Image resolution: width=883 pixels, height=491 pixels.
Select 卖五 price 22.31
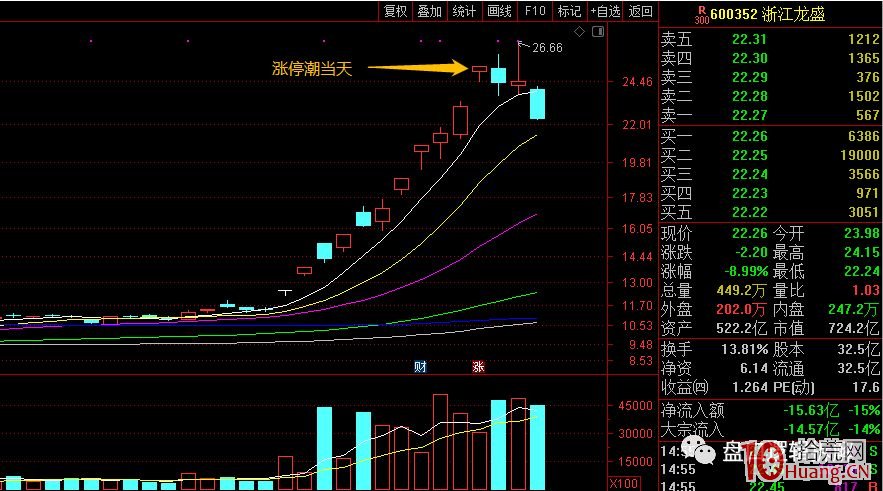[x=749, y=39]
